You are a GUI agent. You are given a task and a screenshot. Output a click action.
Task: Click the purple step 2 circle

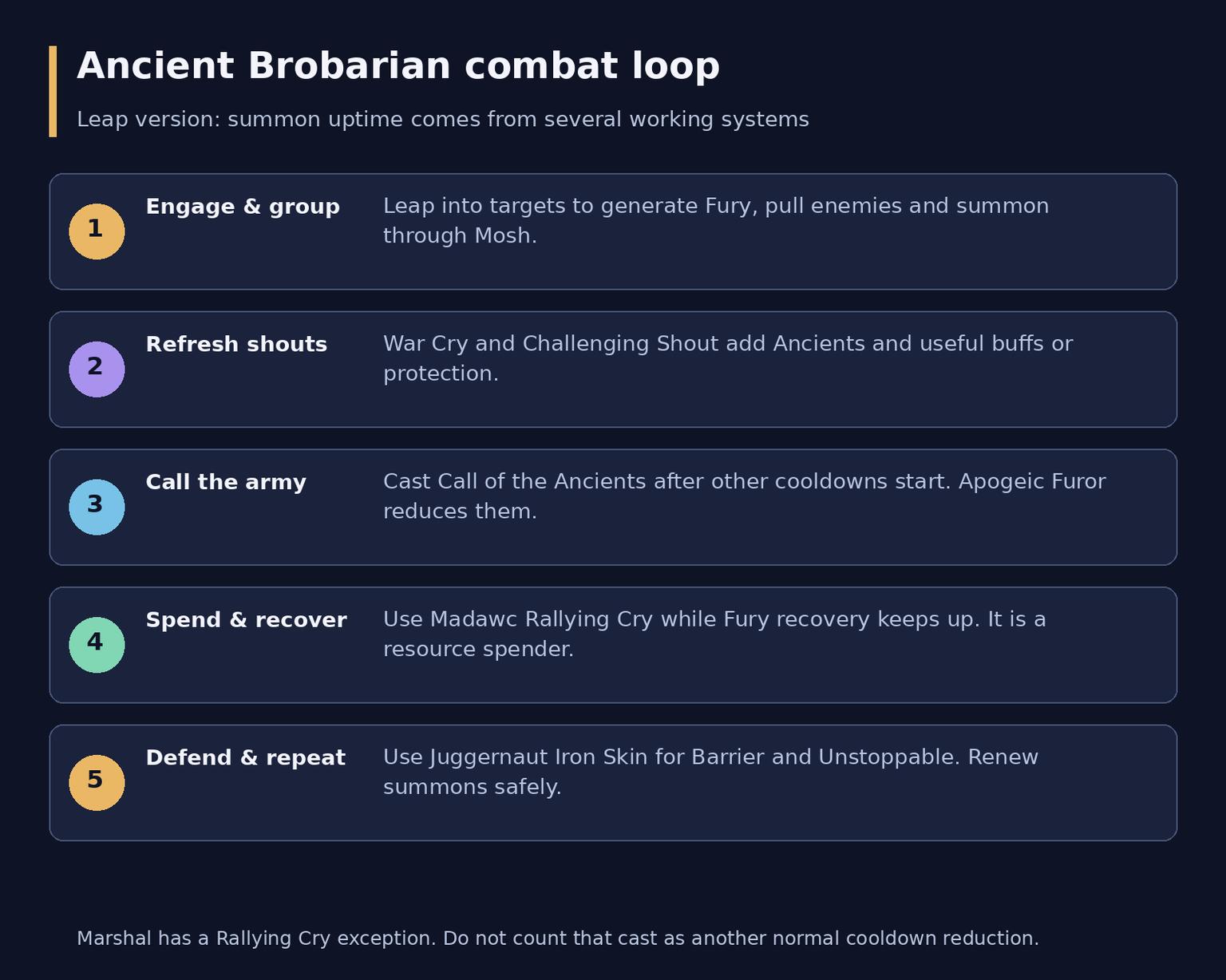[x=97, y=369]
